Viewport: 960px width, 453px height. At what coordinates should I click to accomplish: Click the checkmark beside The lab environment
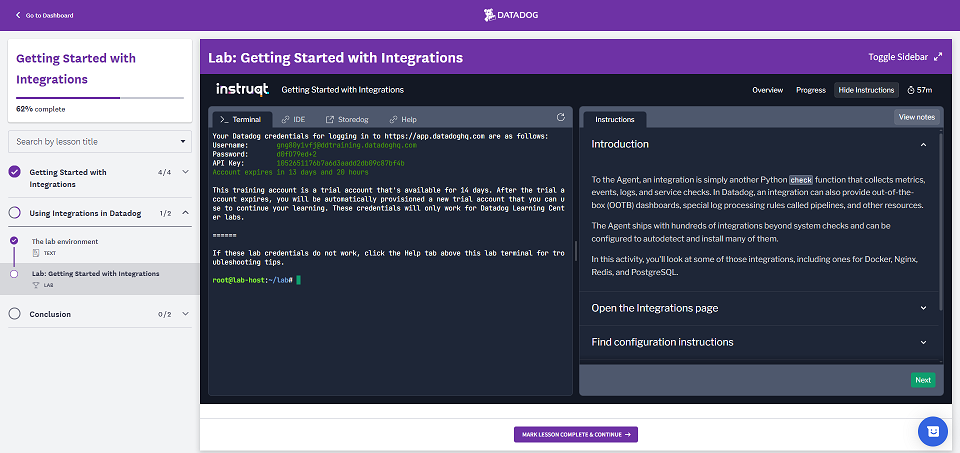tap(14, 241)
